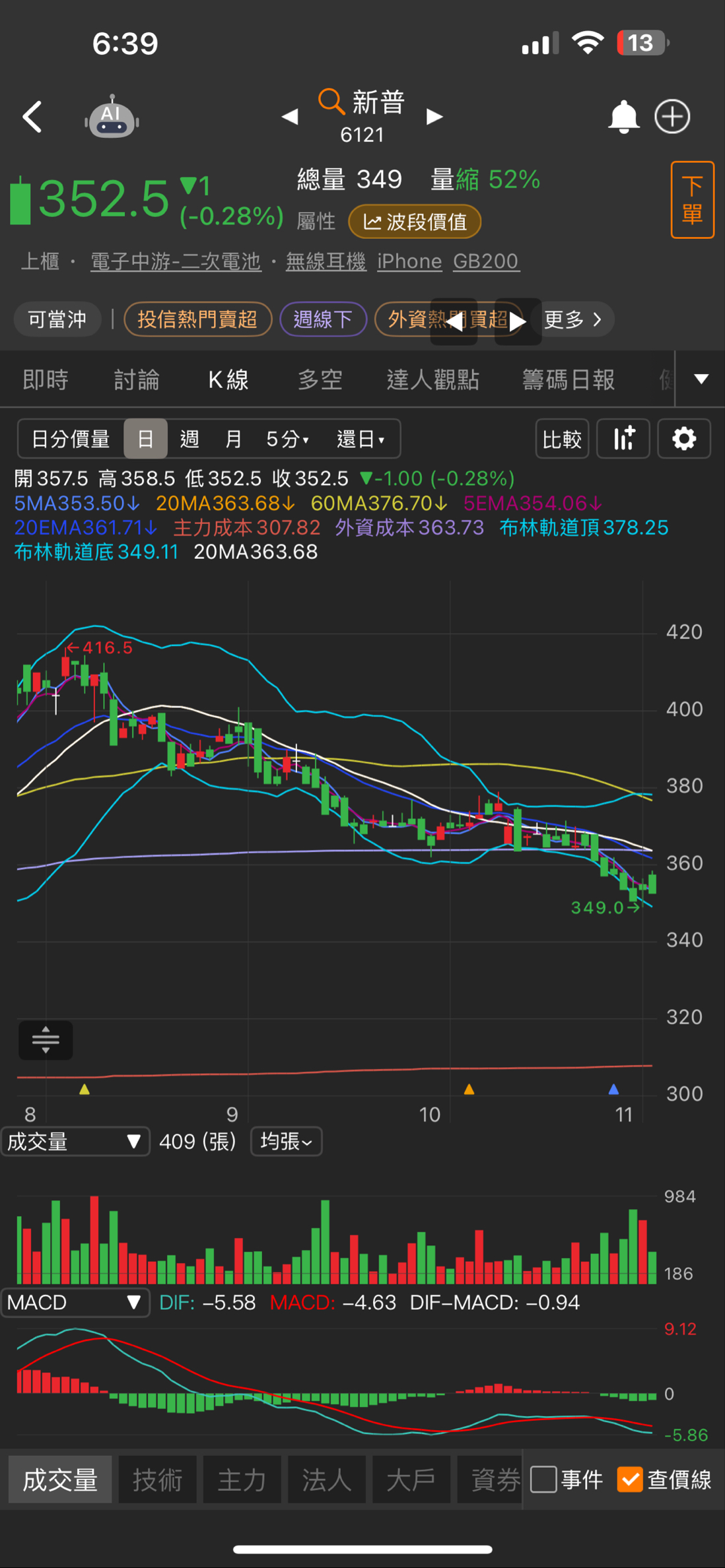Expand the 5分 minute interval dropdown
This screenshot has height=1568, width=725.
click(x=287, y=439)
